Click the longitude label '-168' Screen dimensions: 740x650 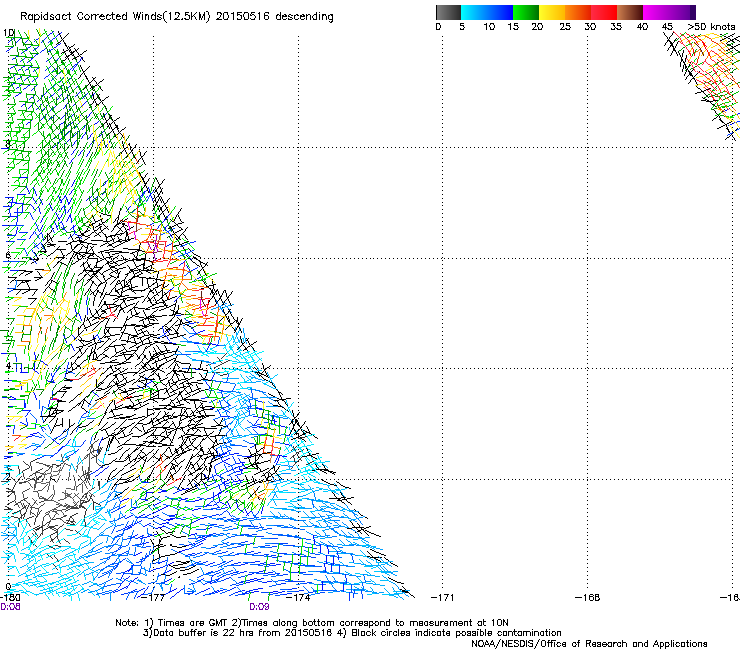pyautogui.click(x=588, y=598)
